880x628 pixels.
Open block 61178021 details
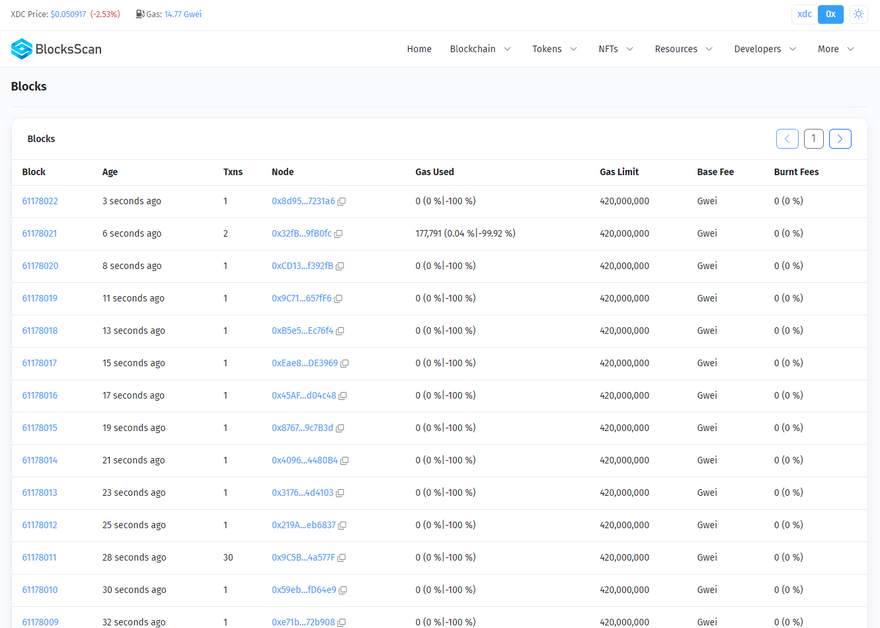(40, 234)
